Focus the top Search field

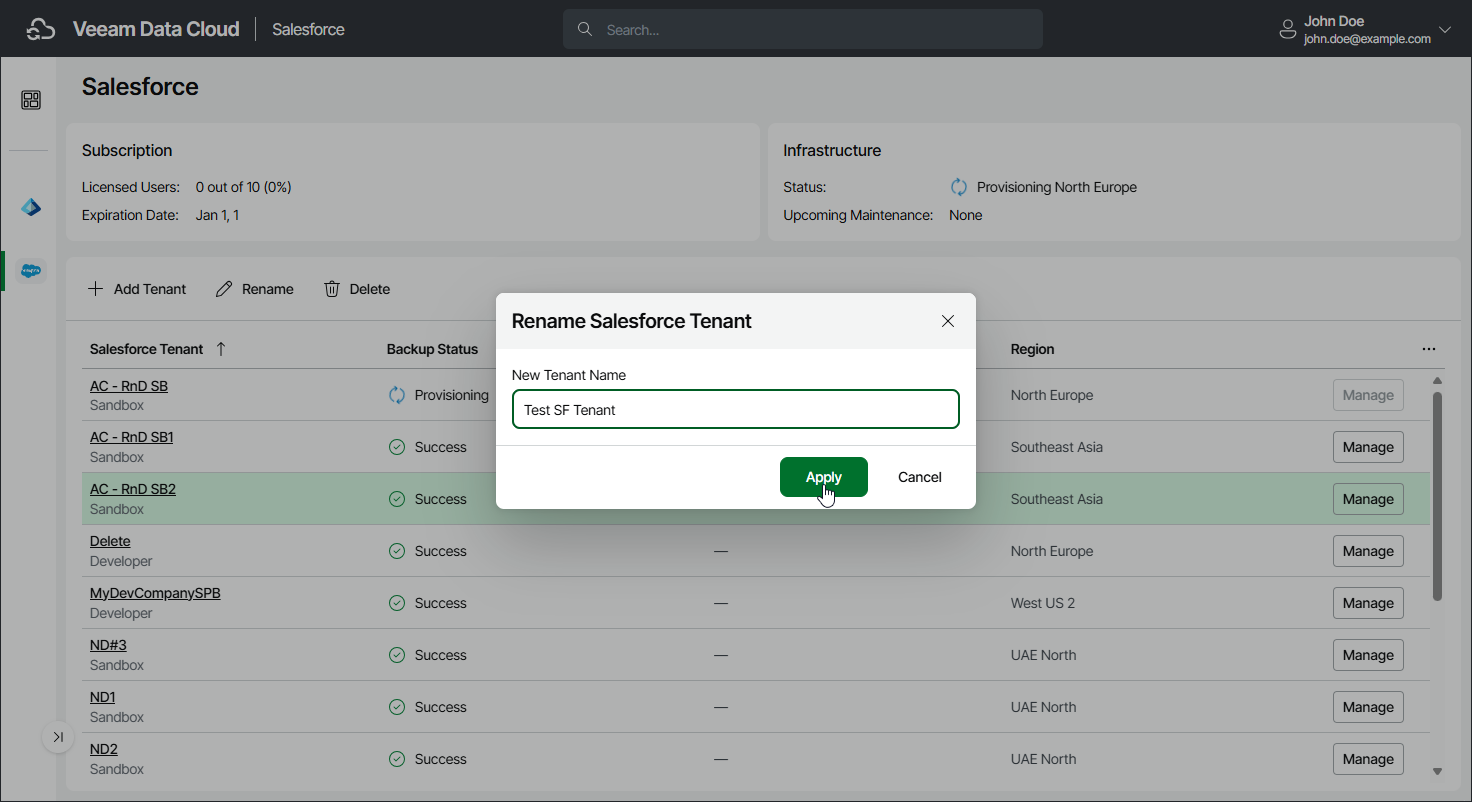[803, 30]
